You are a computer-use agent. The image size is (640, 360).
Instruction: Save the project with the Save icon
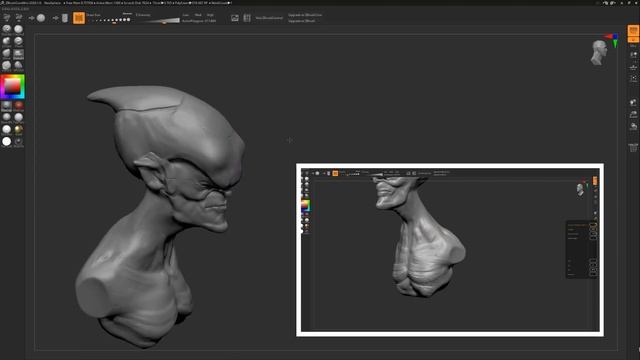[x=19, y=18]
